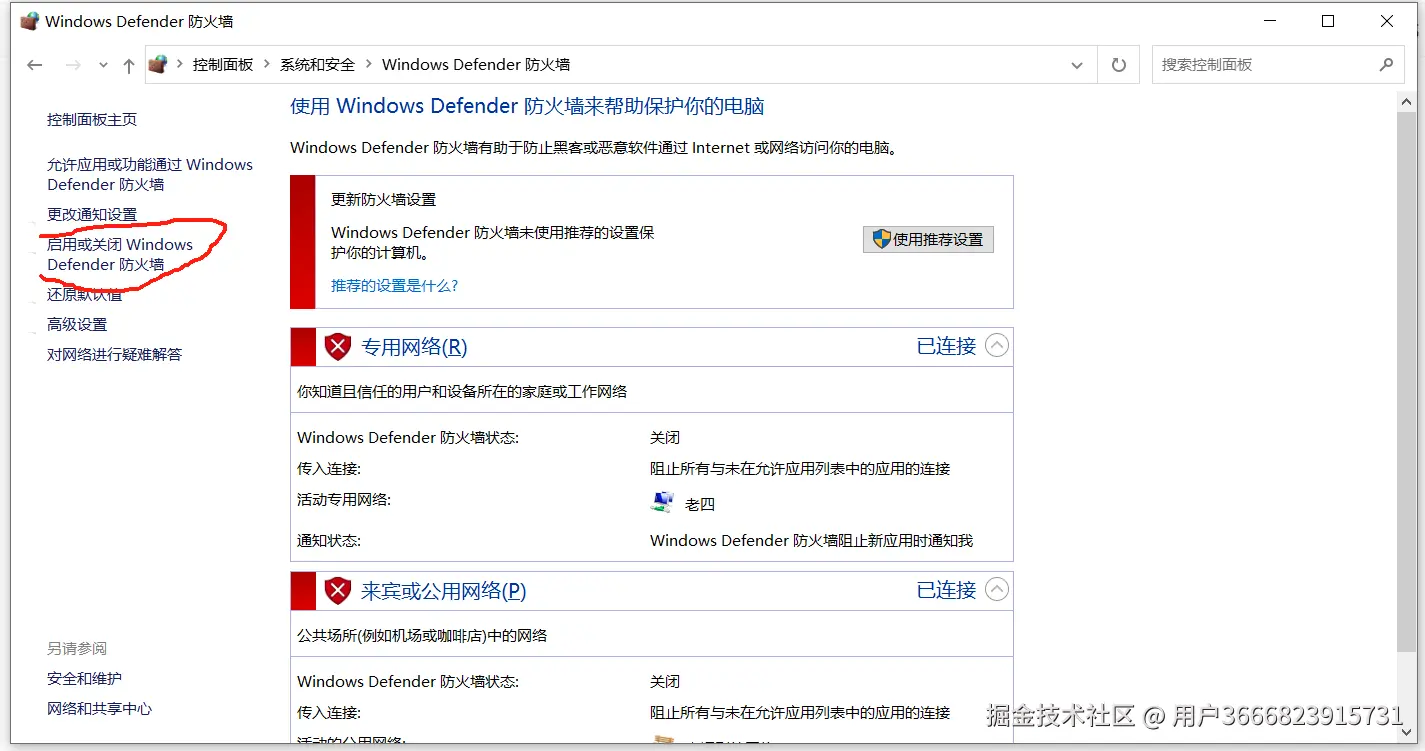The height and width of the screenshot is (751, 1425).
Task: Minimize the Windows Defender 防火墙 window
Action: pyautogui.click(x=1270, y=21)
